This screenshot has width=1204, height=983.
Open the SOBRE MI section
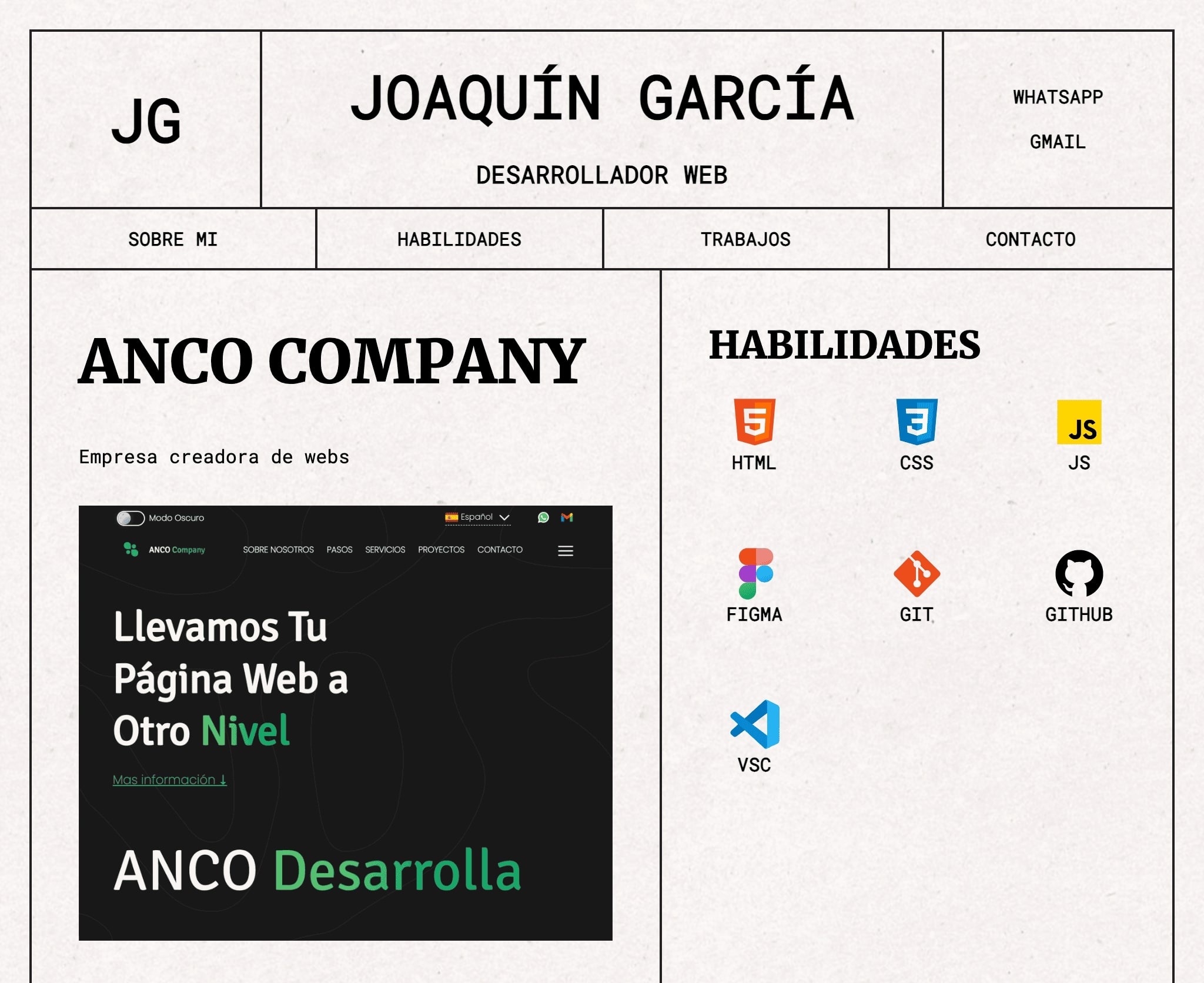coord(173,239)
